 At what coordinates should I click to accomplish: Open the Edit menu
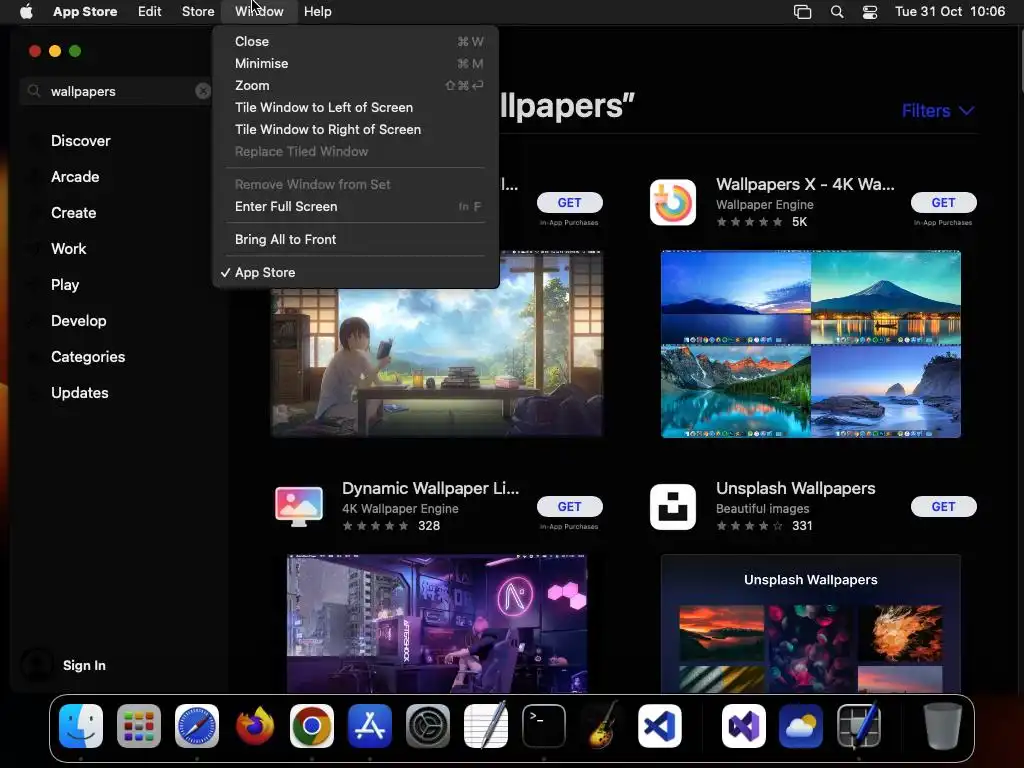coord(150,11)
